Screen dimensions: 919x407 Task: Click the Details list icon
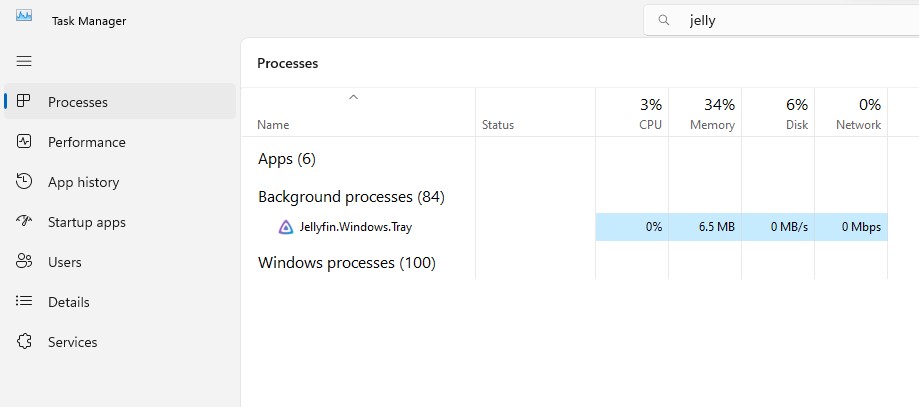[x=25, y=302]
